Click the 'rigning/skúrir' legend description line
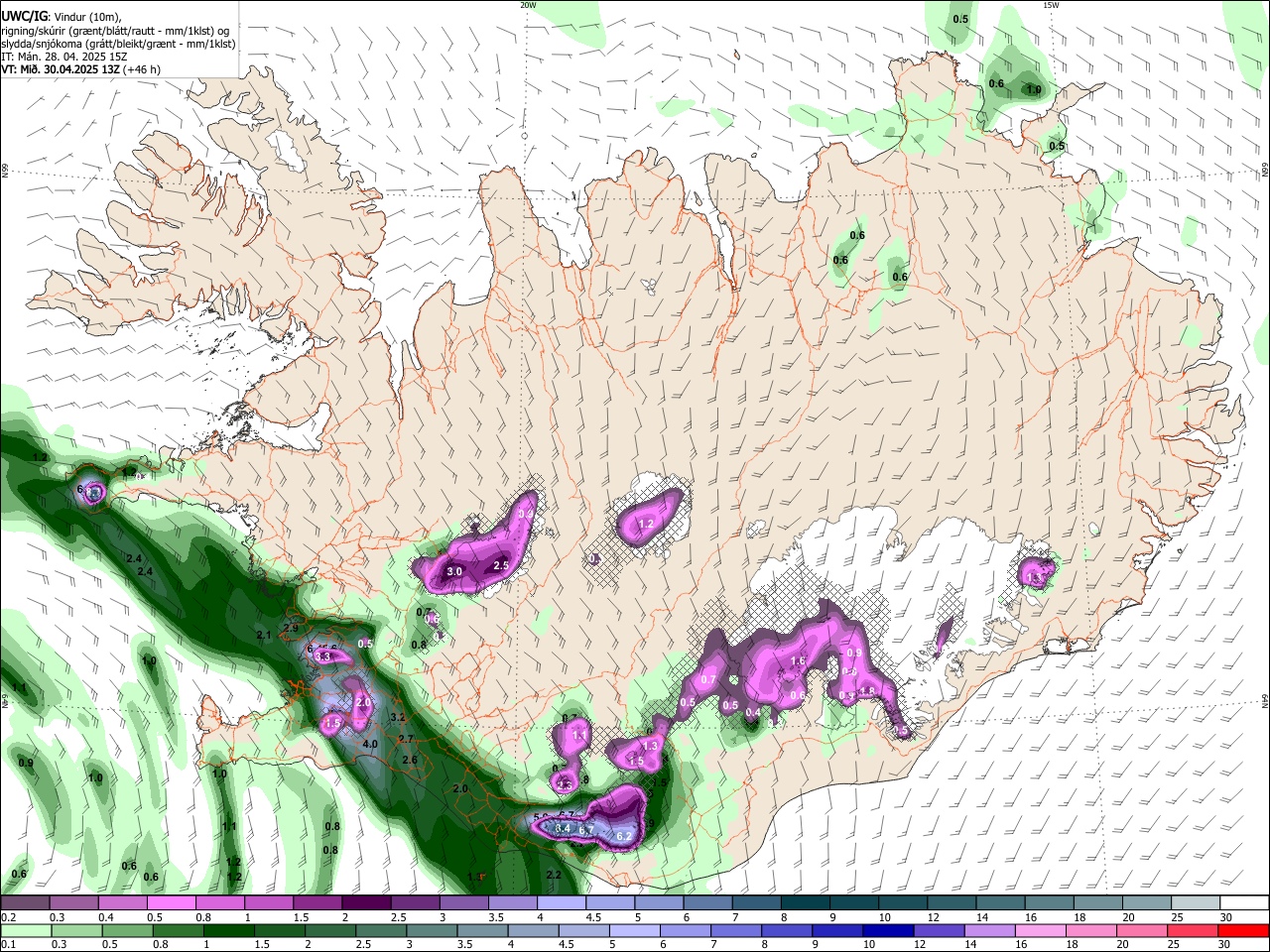1270x952 pixels. (x=115, y=31)
